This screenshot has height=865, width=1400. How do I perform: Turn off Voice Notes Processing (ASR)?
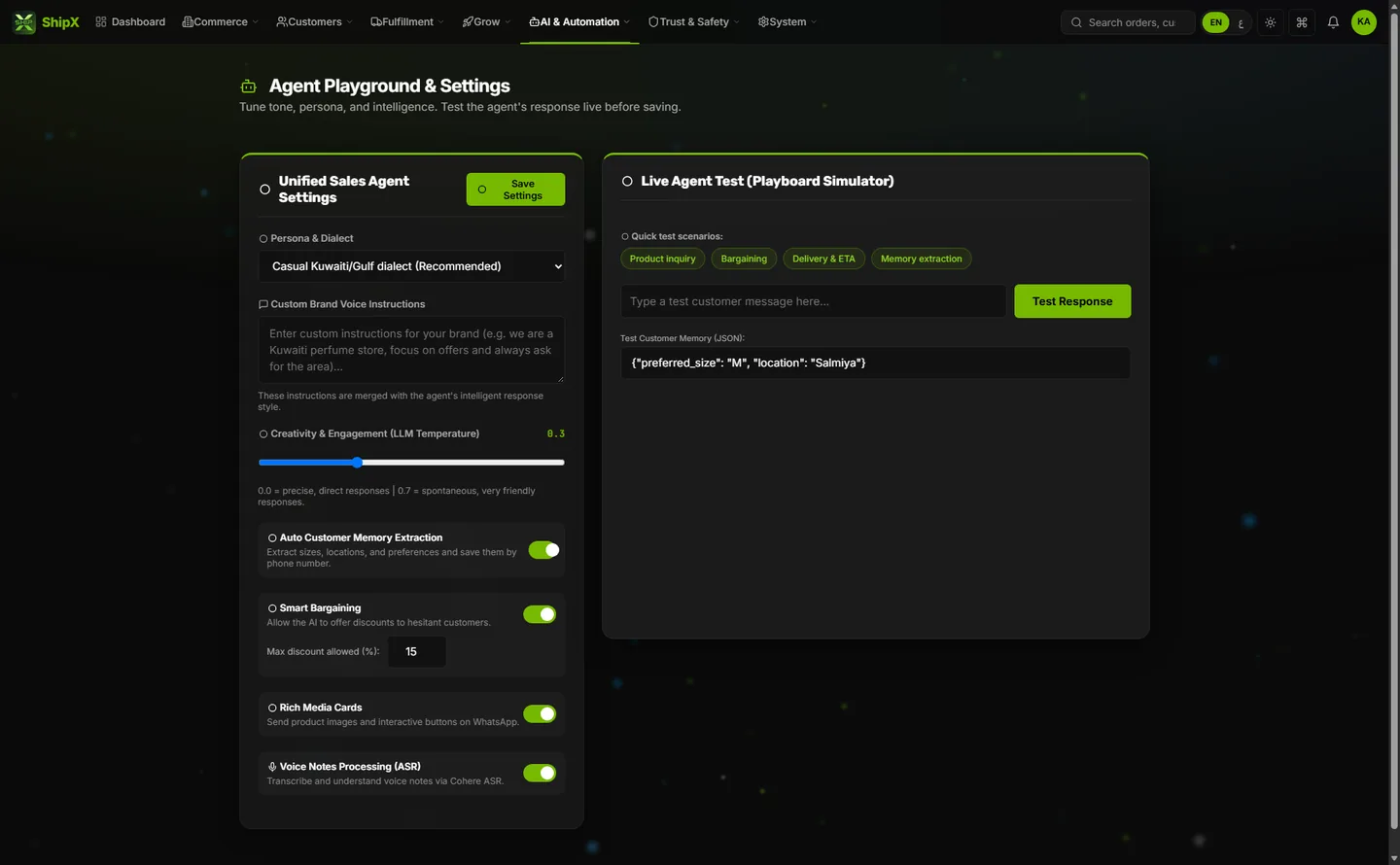[540, 774]
